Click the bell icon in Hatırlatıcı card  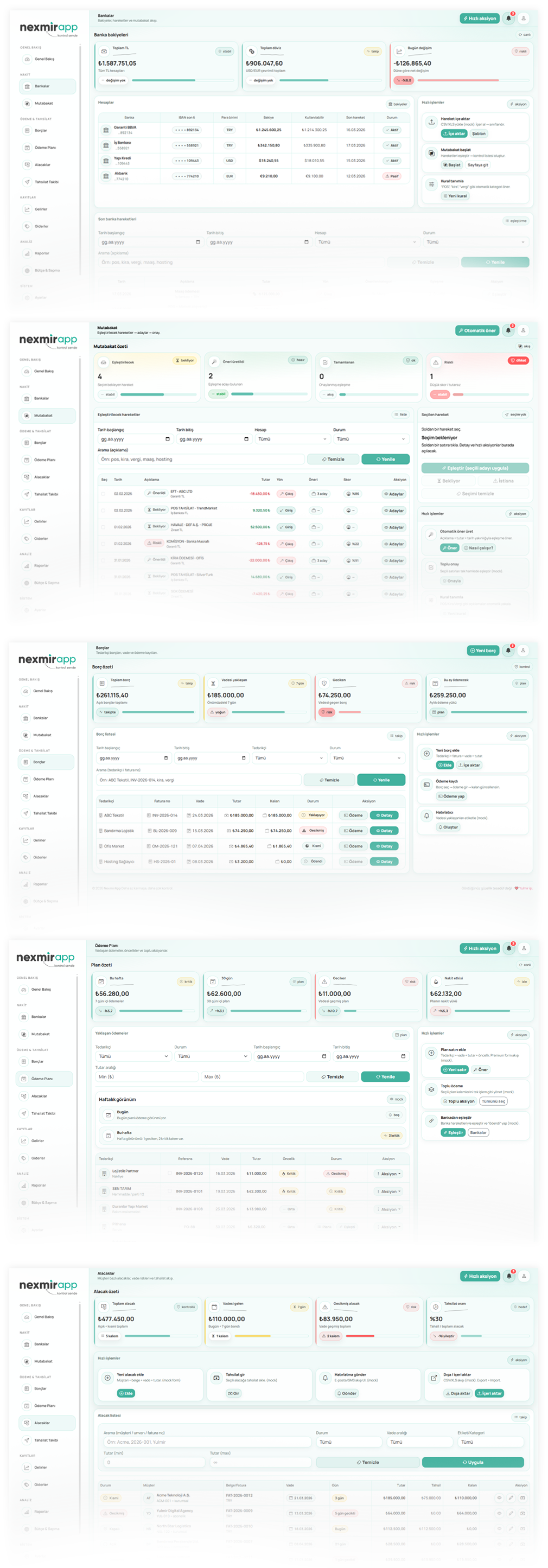426,815
